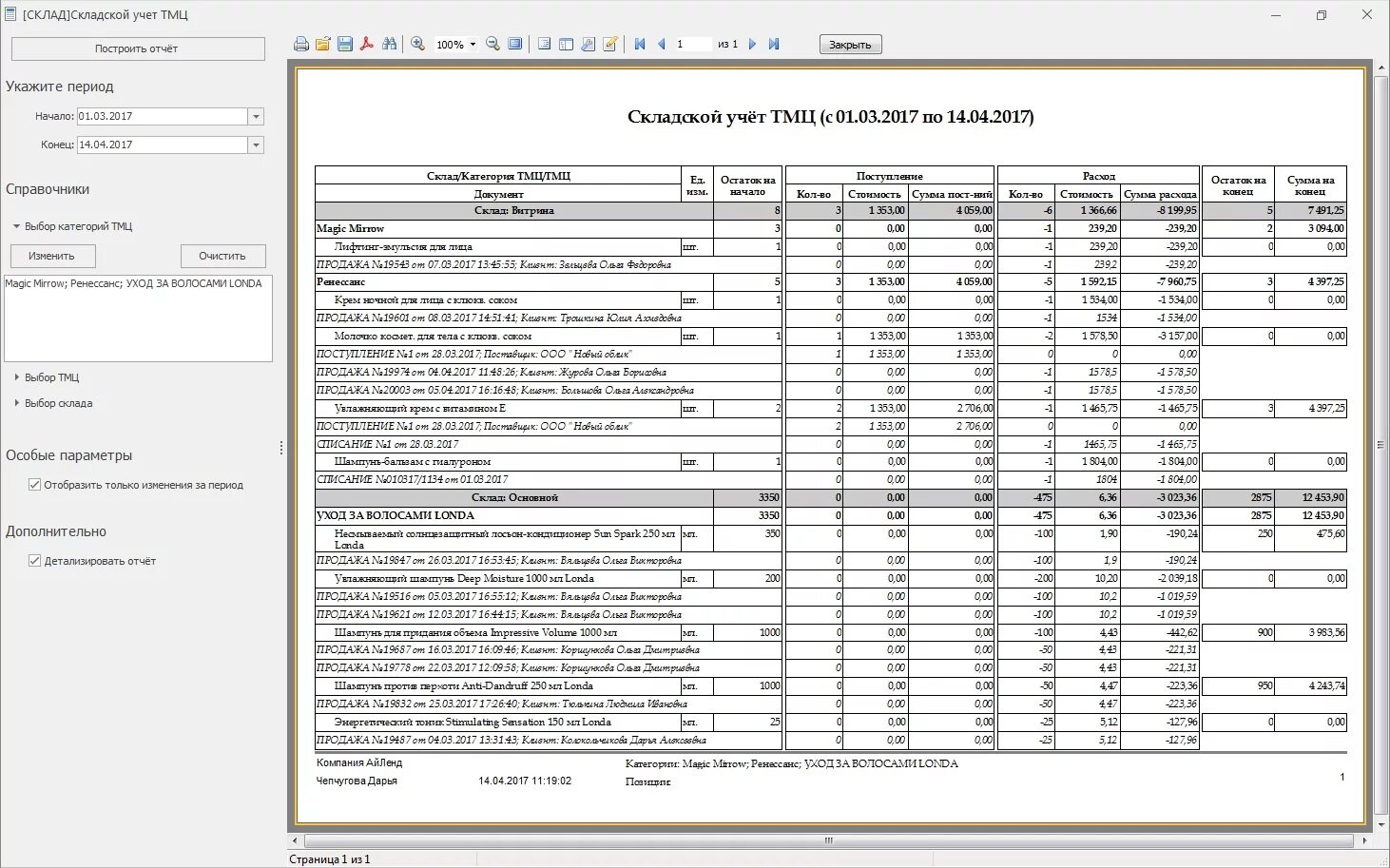The height and width of the screenshot is (868, 1390).
Task: Toggle Детализировать отчёт checkbox
Action: click(35, 561)
